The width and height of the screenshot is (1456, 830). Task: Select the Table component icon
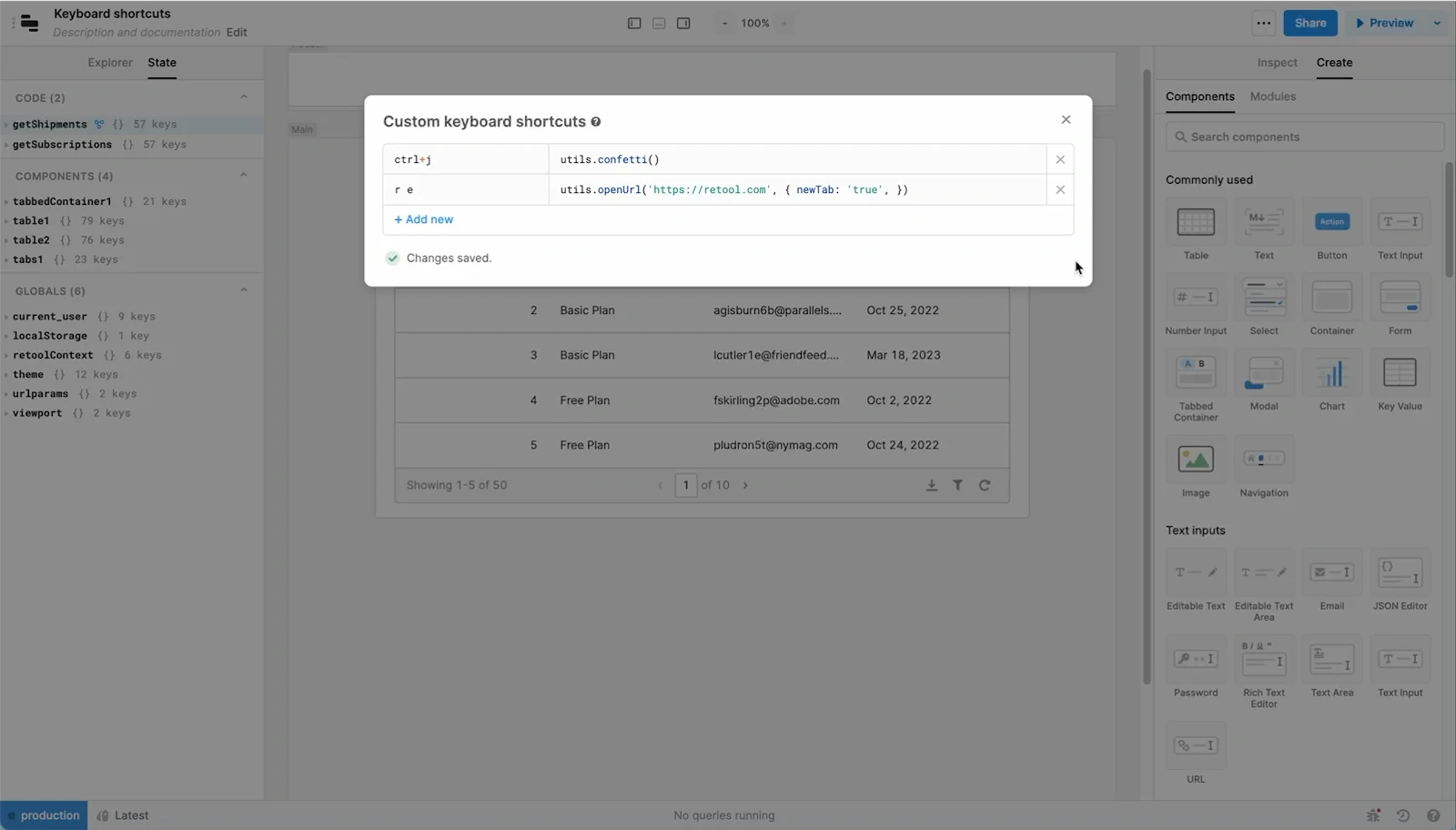[x=1196, y=222]
